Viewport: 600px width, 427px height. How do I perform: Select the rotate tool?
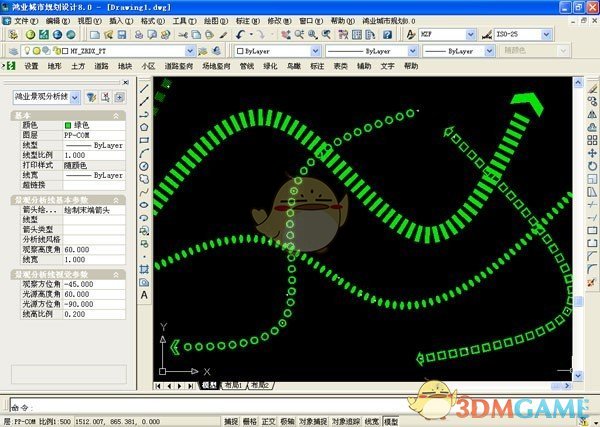(x=592, y=166)
